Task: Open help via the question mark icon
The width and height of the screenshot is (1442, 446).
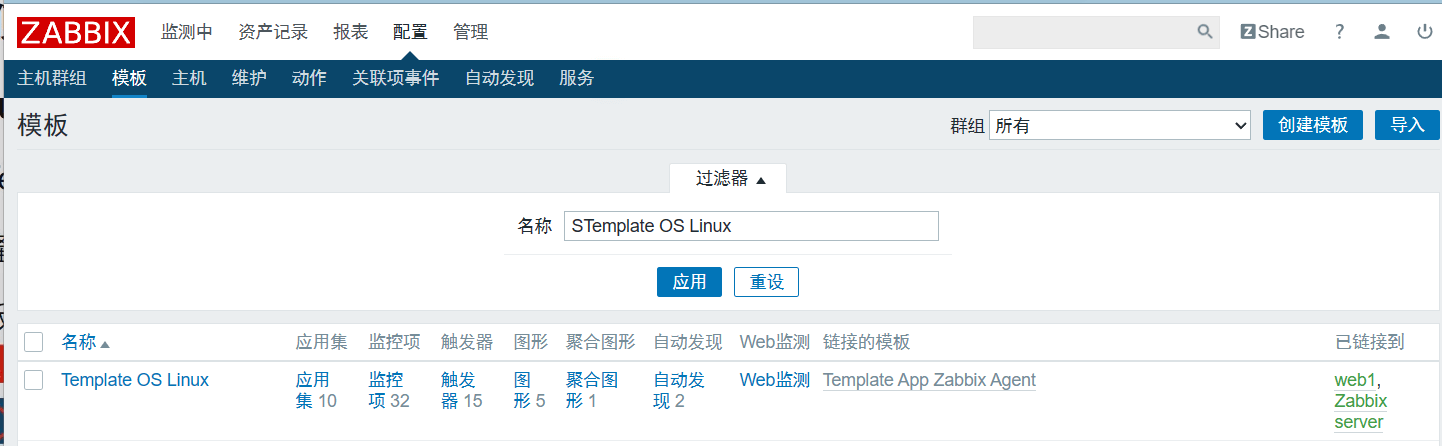Action: [x=1340, y=32]
